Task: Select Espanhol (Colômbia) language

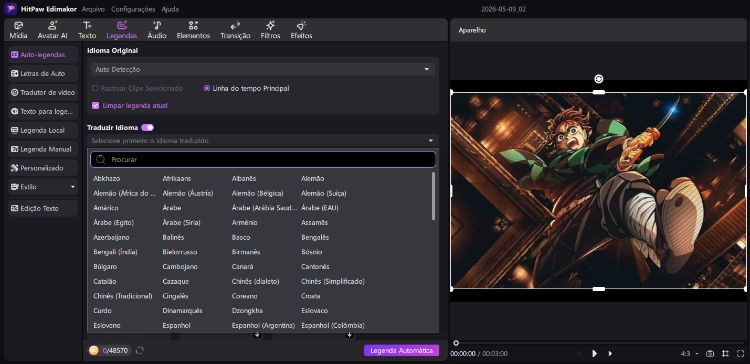Action: (x=333, y=325)
